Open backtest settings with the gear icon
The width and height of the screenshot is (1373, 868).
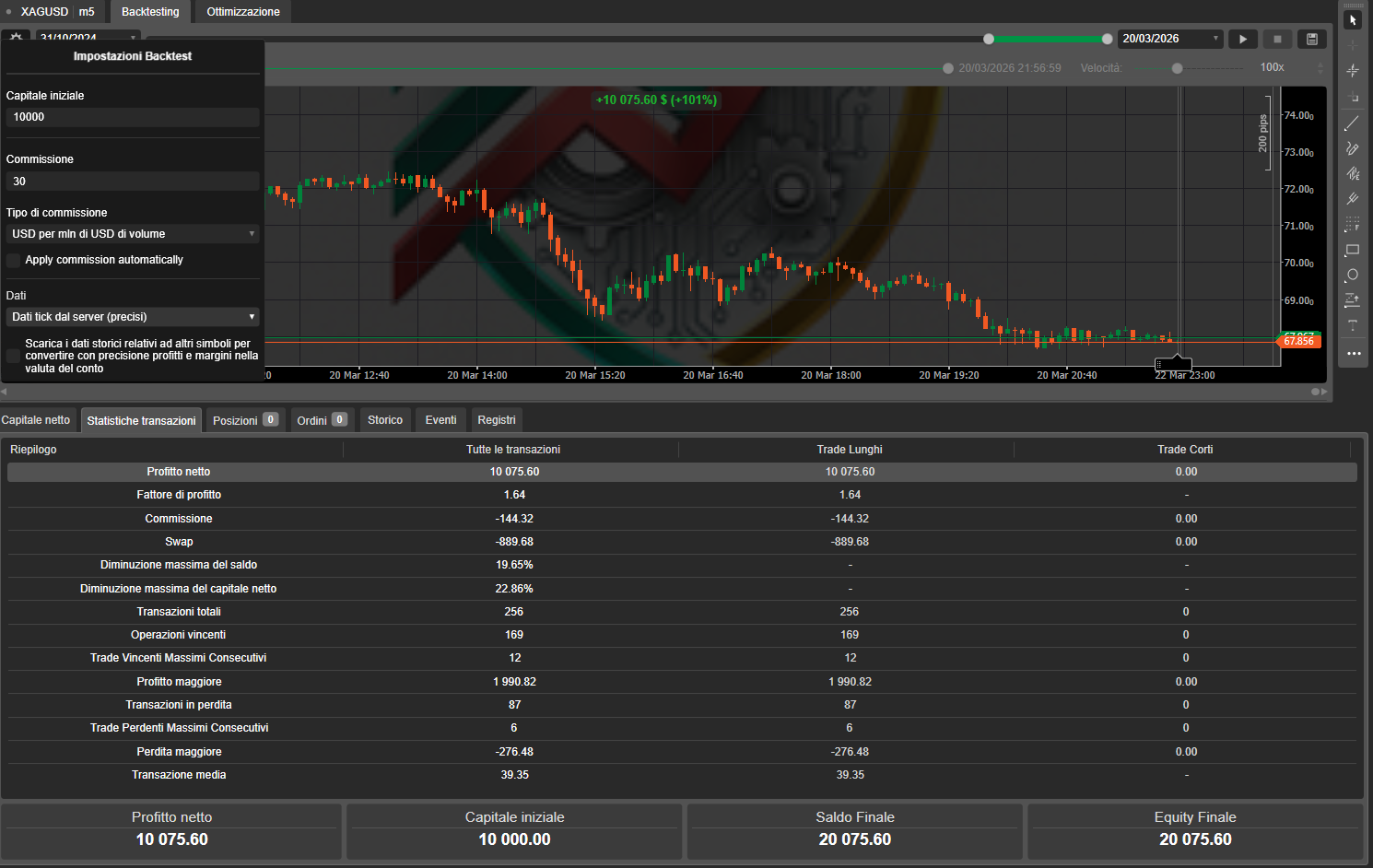click(x=16, y=35)
